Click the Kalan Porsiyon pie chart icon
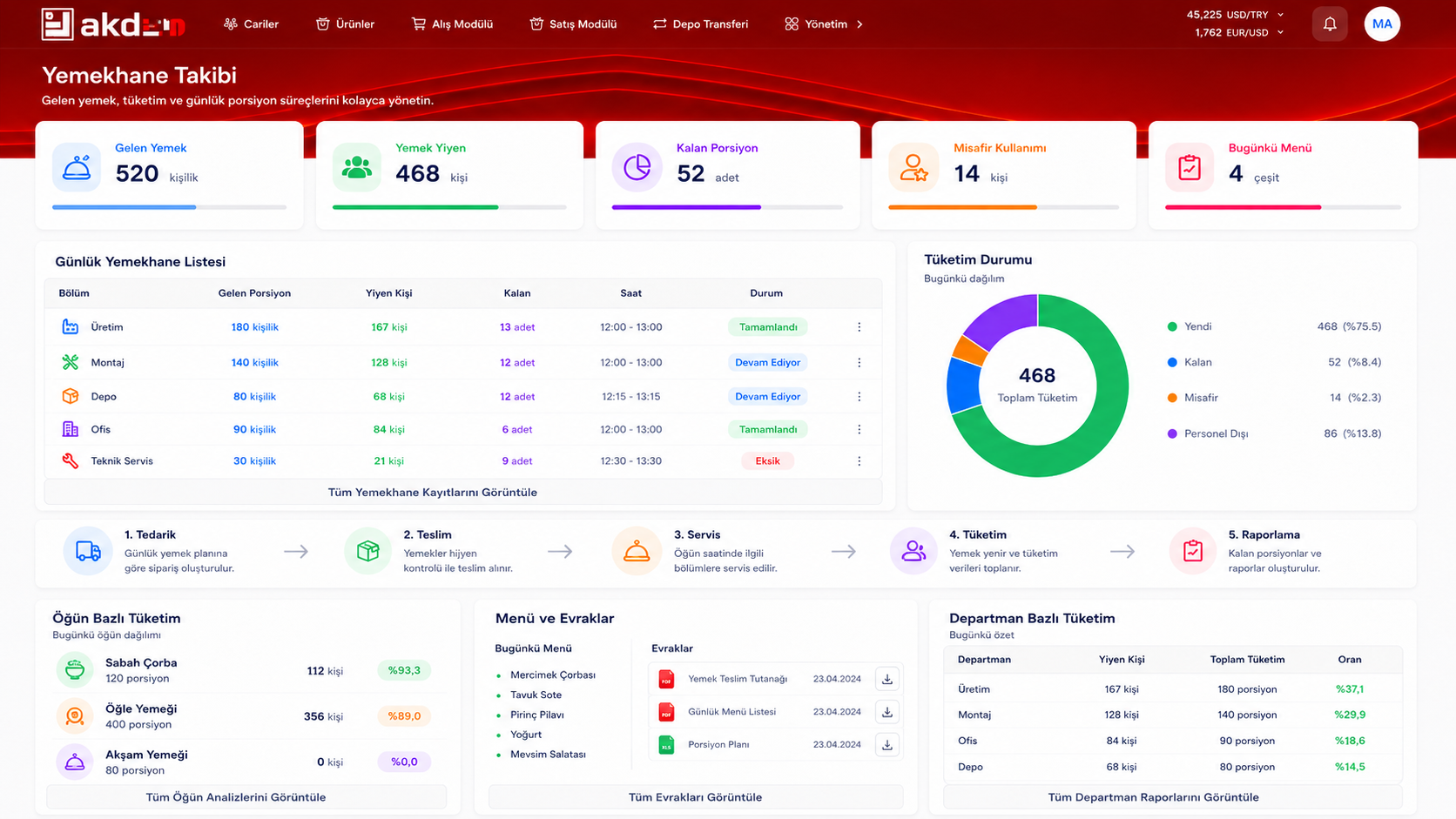The image size is (1456, 819). (637, 167)
